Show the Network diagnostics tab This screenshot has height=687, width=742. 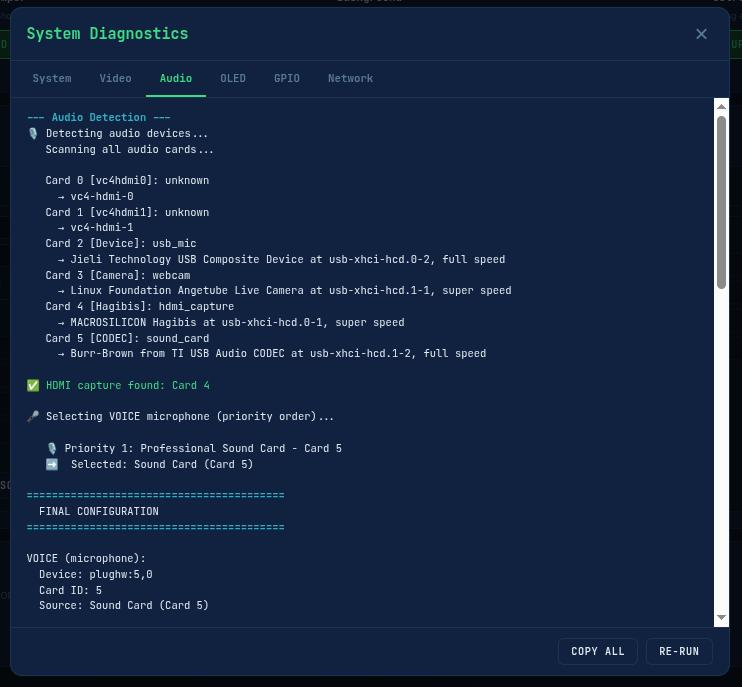350,78
